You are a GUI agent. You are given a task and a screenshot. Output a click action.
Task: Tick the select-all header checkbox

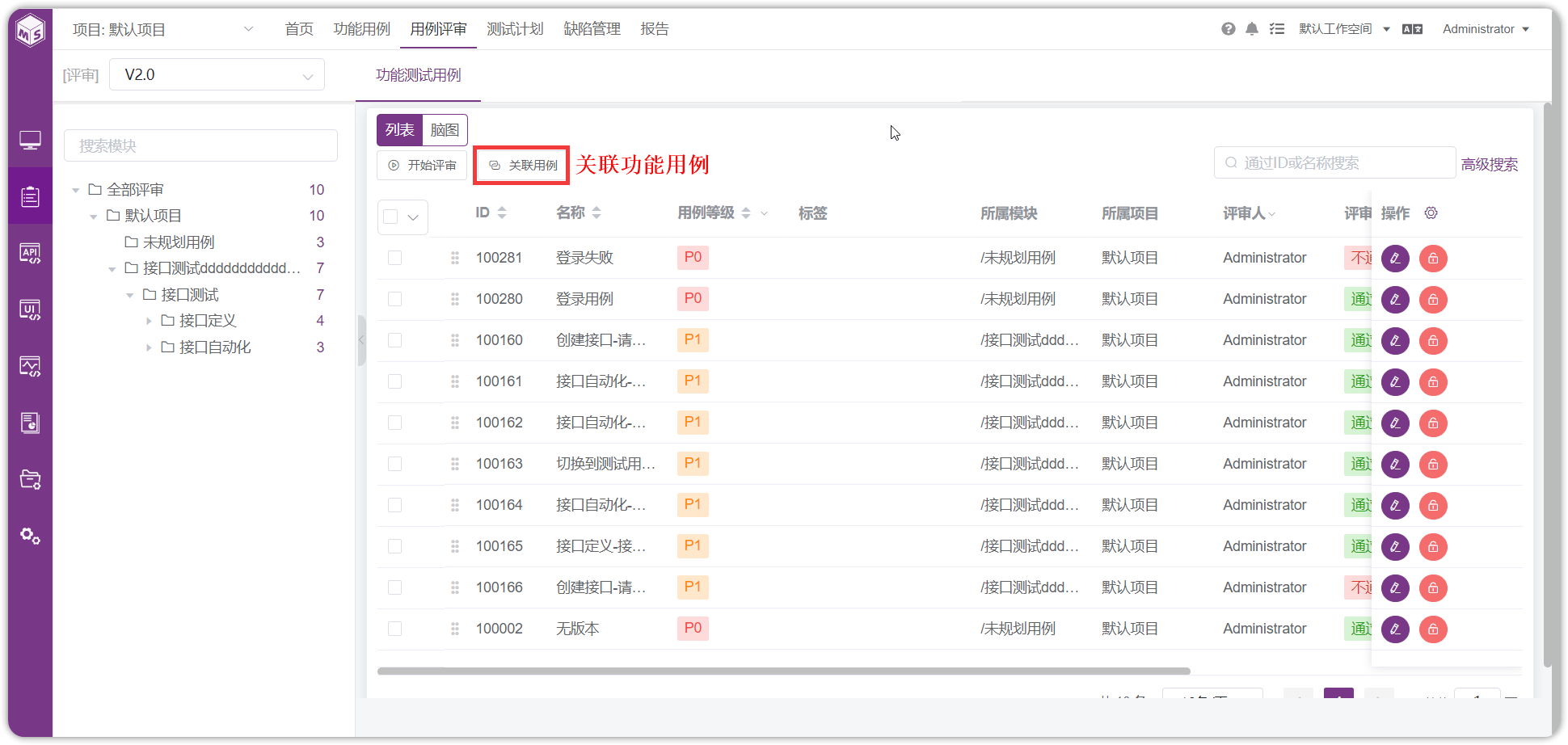tap(391, 217)
